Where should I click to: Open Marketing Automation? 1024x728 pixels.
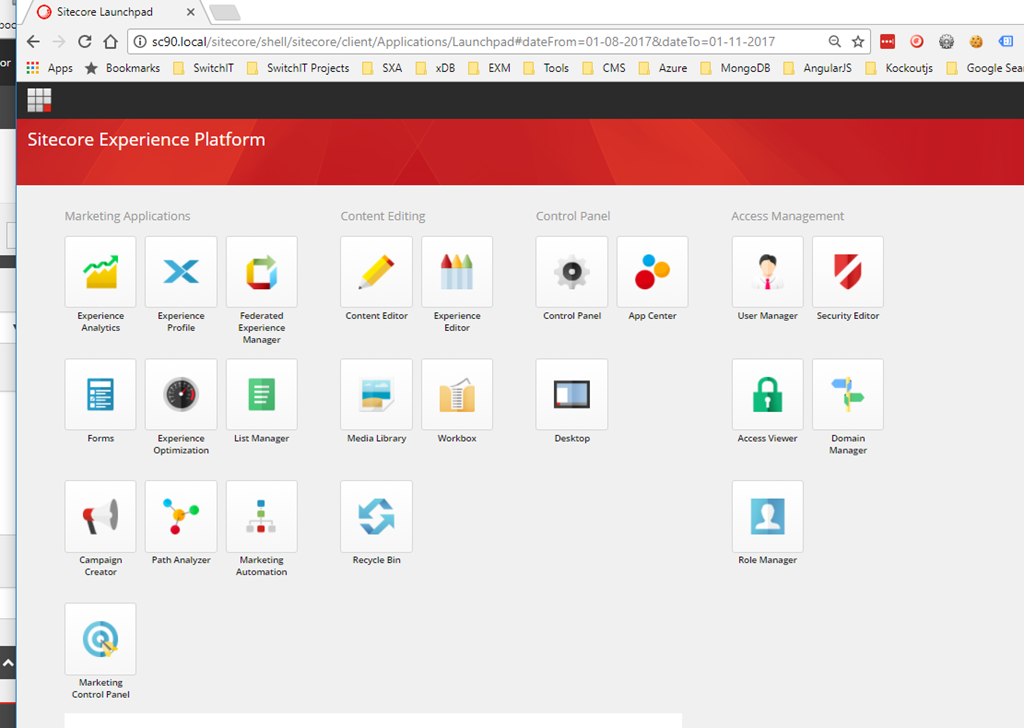pyautogui.click(x=261, y=516)
